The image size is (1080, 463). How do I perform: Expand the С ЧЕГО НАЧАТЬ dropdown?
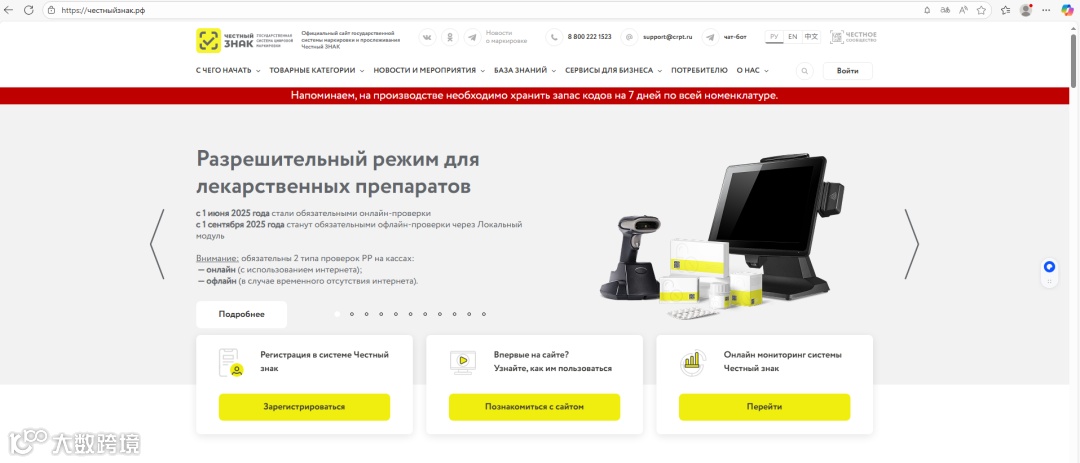click(x=228, y=70)
